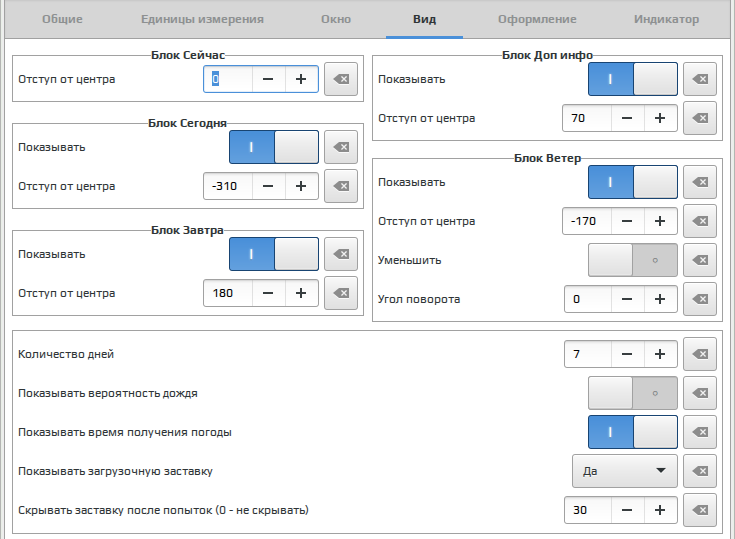Reset Блок Ветер Отступ от центра value
This screenshot has width=735, height=539.
[x=700, y=221]
